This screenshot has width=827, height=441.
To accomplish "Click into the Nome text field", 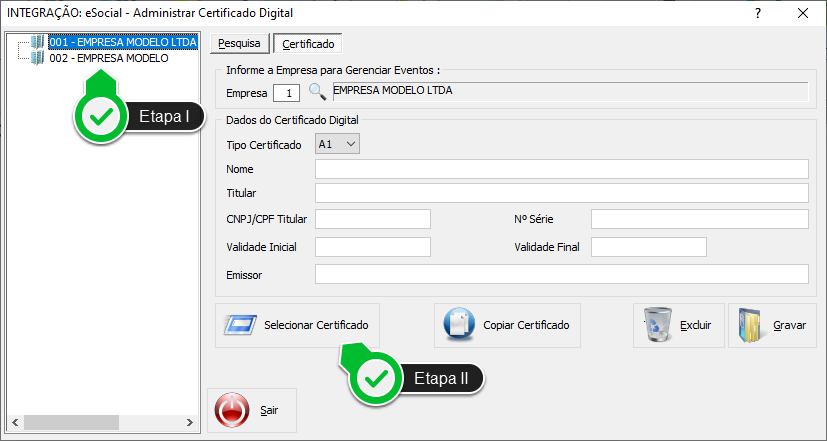I will [561, 168].
